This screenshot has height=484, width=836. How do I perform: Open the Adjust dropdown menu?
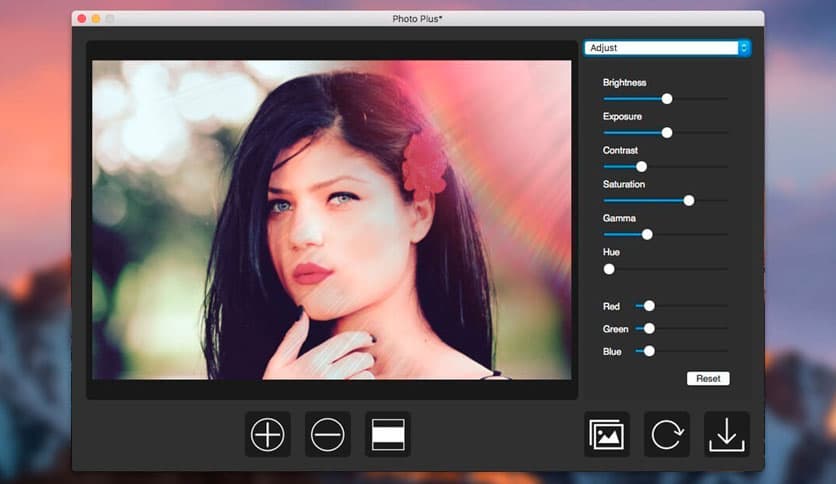[667, 48]
